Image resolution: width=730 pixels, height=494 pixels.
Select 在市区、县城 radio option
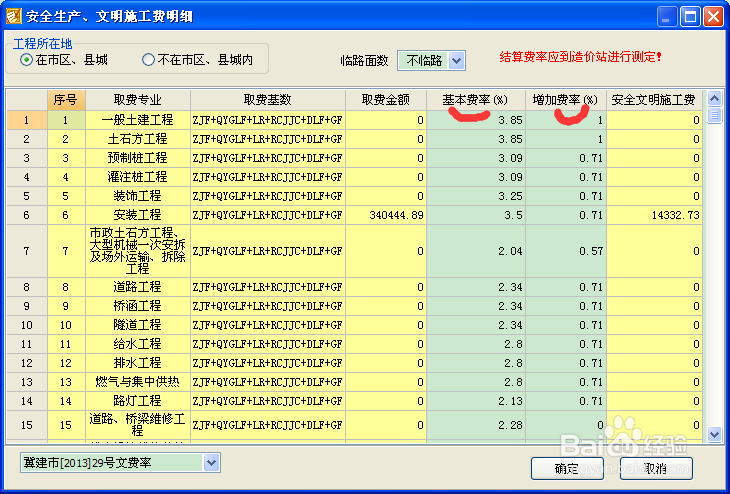pyautogui.click(x=64, y=60)
